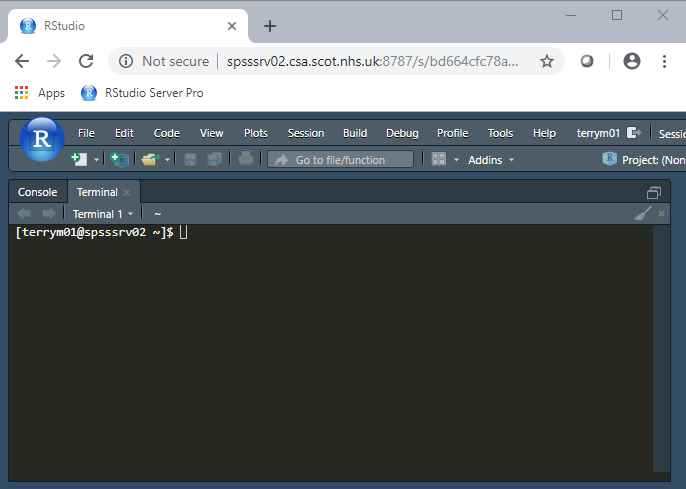Open the Build menu
686x489 pixels.
click(355, 133)
